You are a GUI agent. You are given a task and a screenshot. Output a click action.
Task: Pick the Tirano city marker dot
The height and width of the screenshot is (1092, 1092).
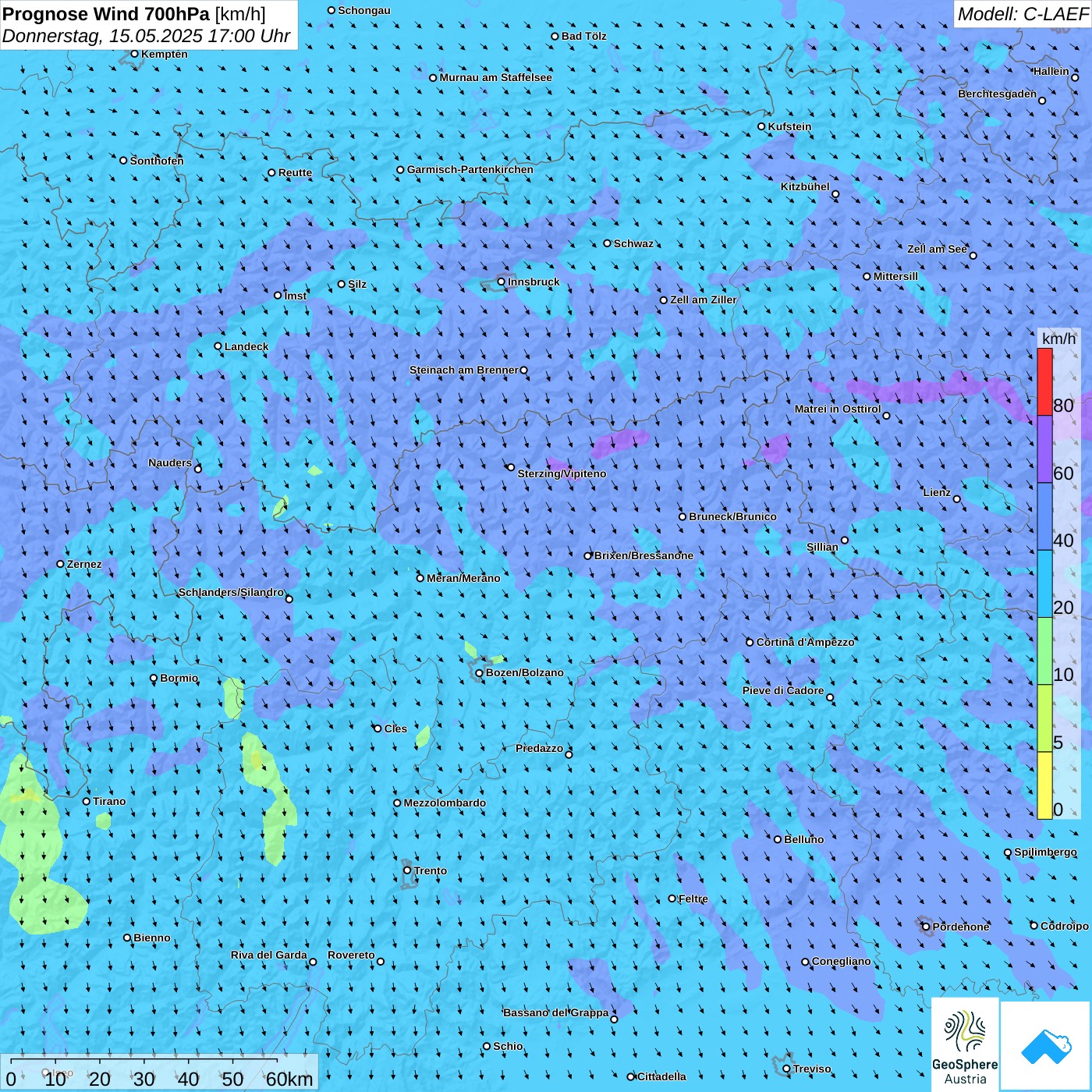point(87,801)
